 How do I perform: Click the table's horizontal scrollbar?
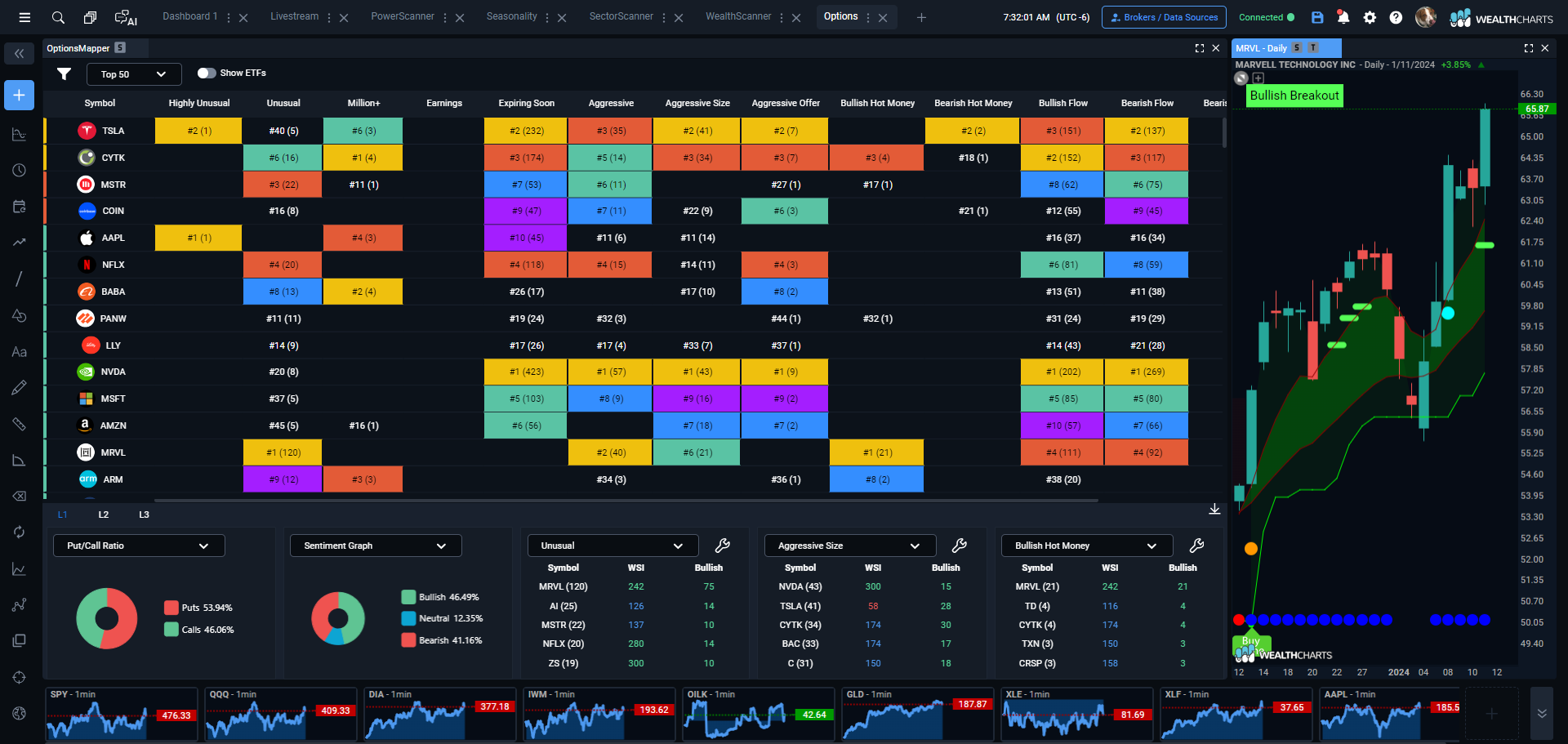click(x=626, y=500)
